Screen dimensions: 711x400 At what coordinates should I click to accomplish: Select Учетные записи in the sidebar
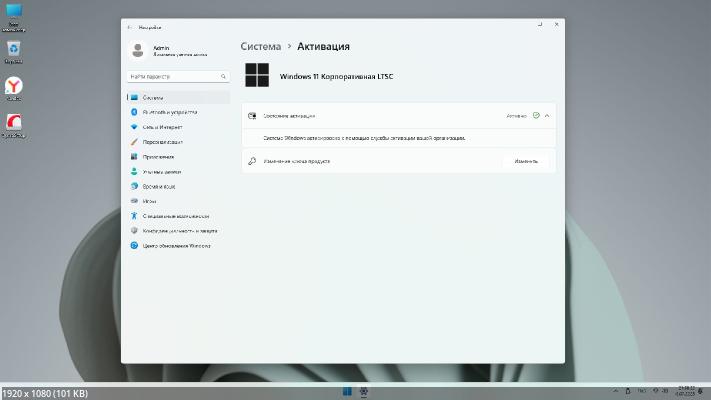(179, 172)
